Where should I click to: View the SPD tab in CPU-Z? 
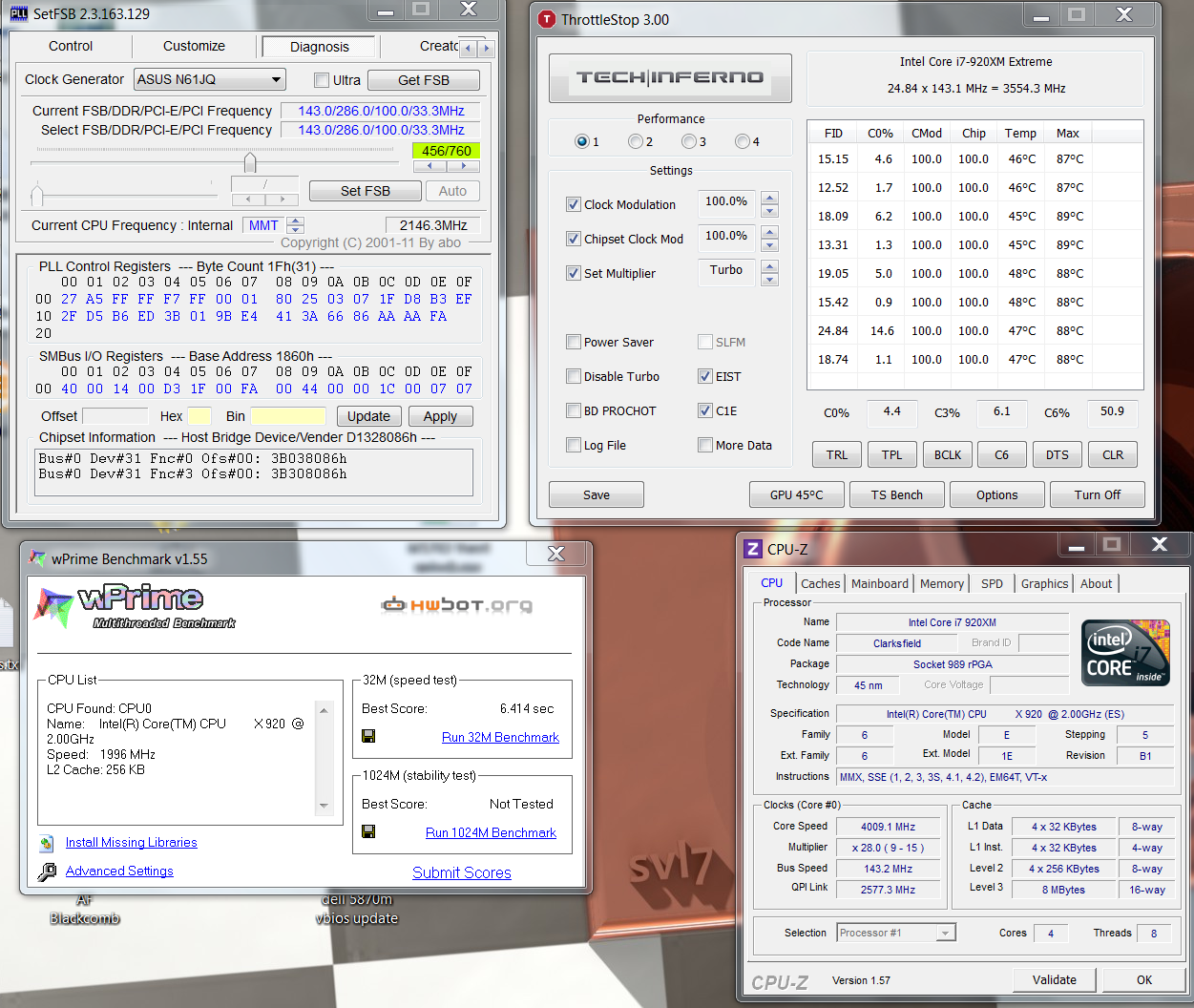(993, 583)
